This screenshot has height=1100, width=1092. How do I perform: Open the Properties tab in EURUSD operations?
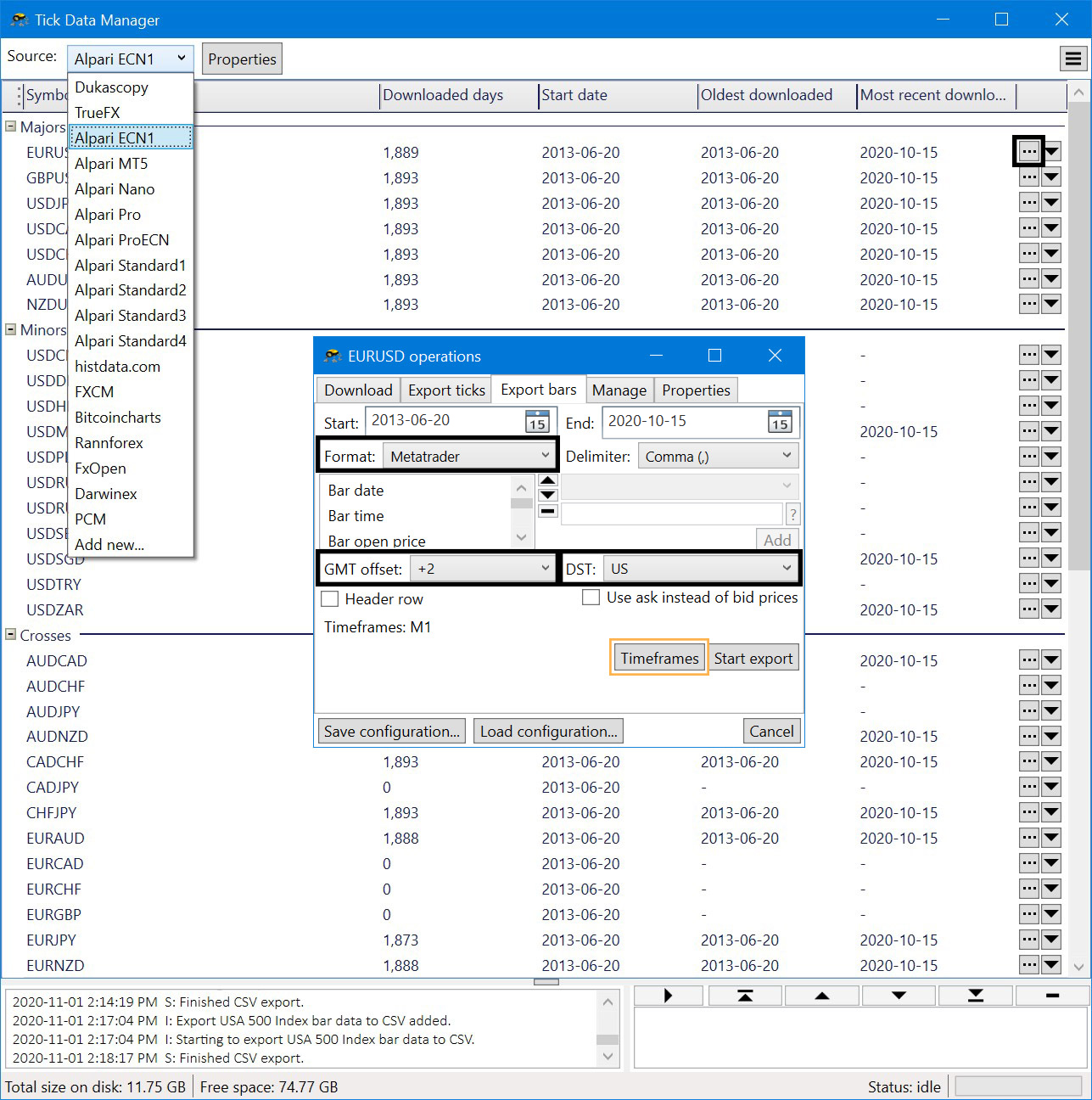(x=696, y=390)
